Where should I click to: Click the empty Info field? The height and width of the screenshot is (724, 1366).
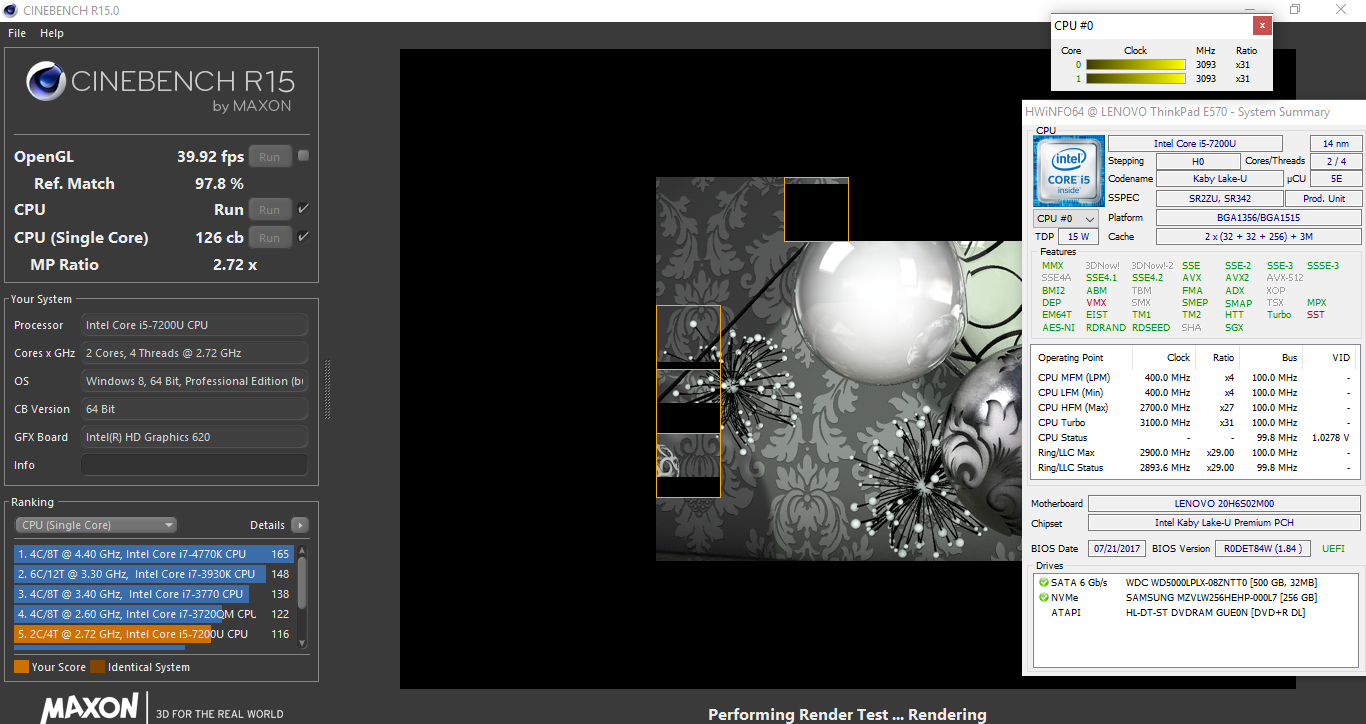[x=194, y=465]
